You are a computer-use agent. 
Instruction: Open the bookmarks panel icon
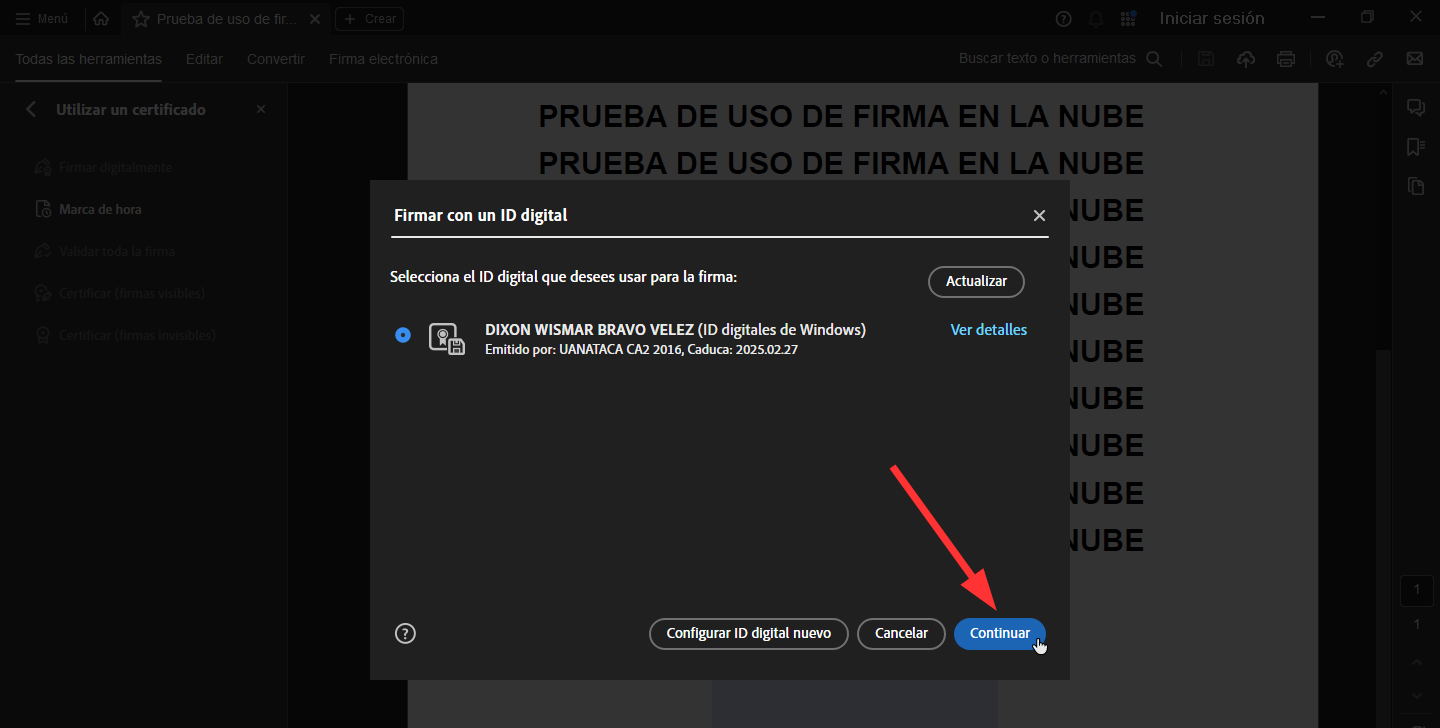click(1415, 147)
